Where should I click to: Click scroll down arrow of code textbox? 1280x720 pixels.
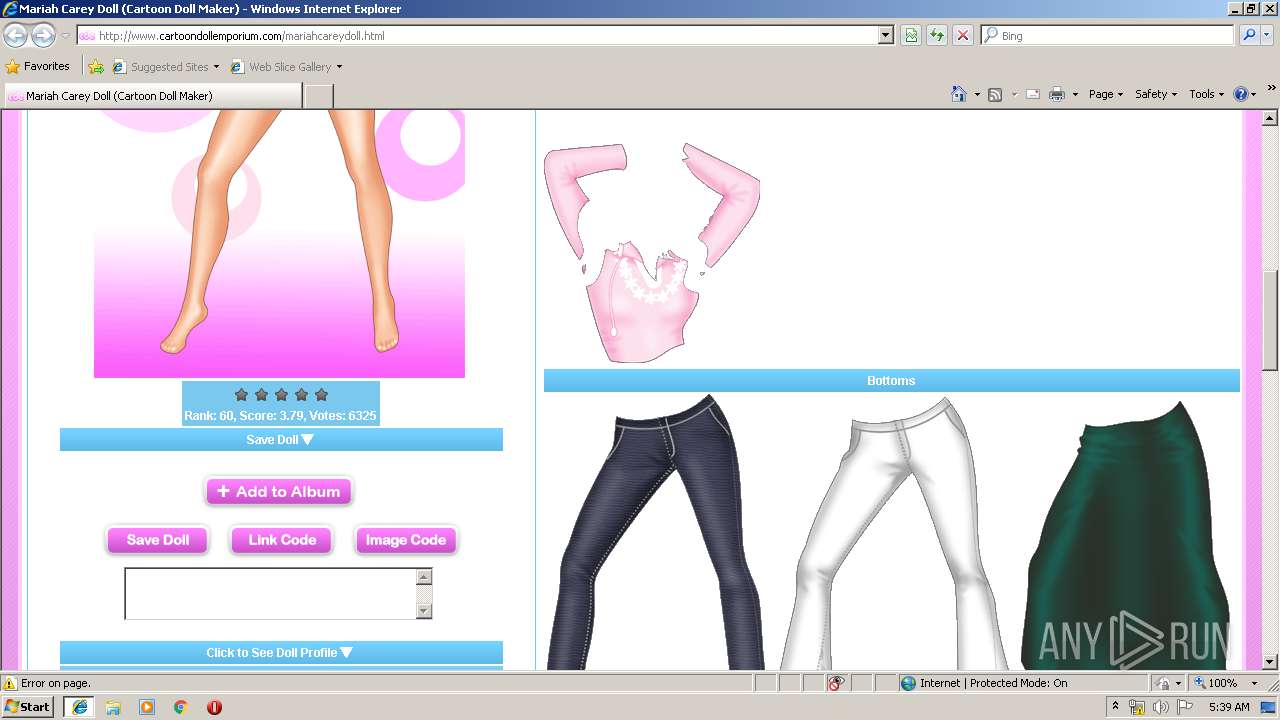coord(424,611)
